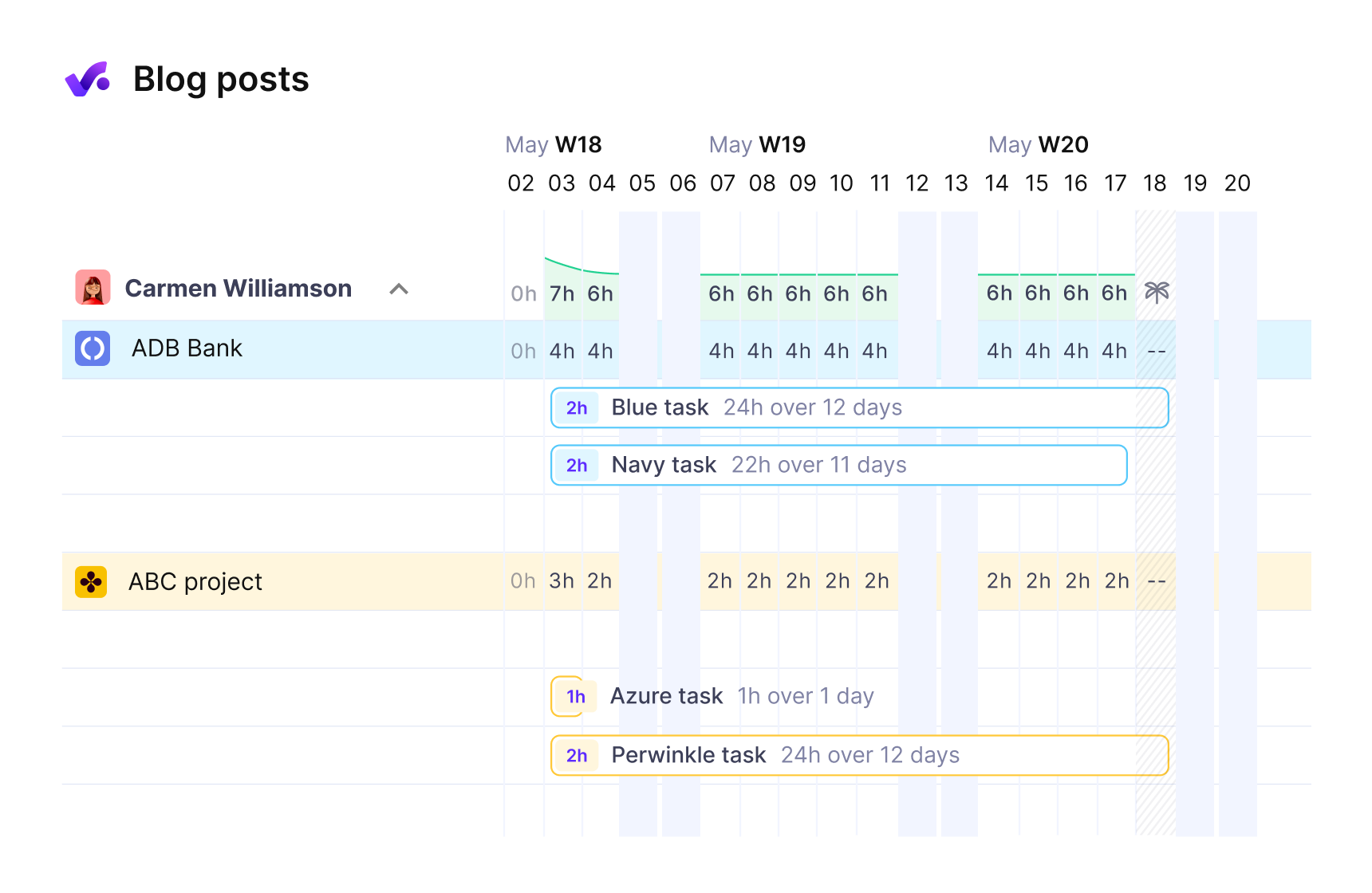This screenshot has width=1372, height=893.
Task: Click the Blog posts title
Action: (x=221, y=79)
